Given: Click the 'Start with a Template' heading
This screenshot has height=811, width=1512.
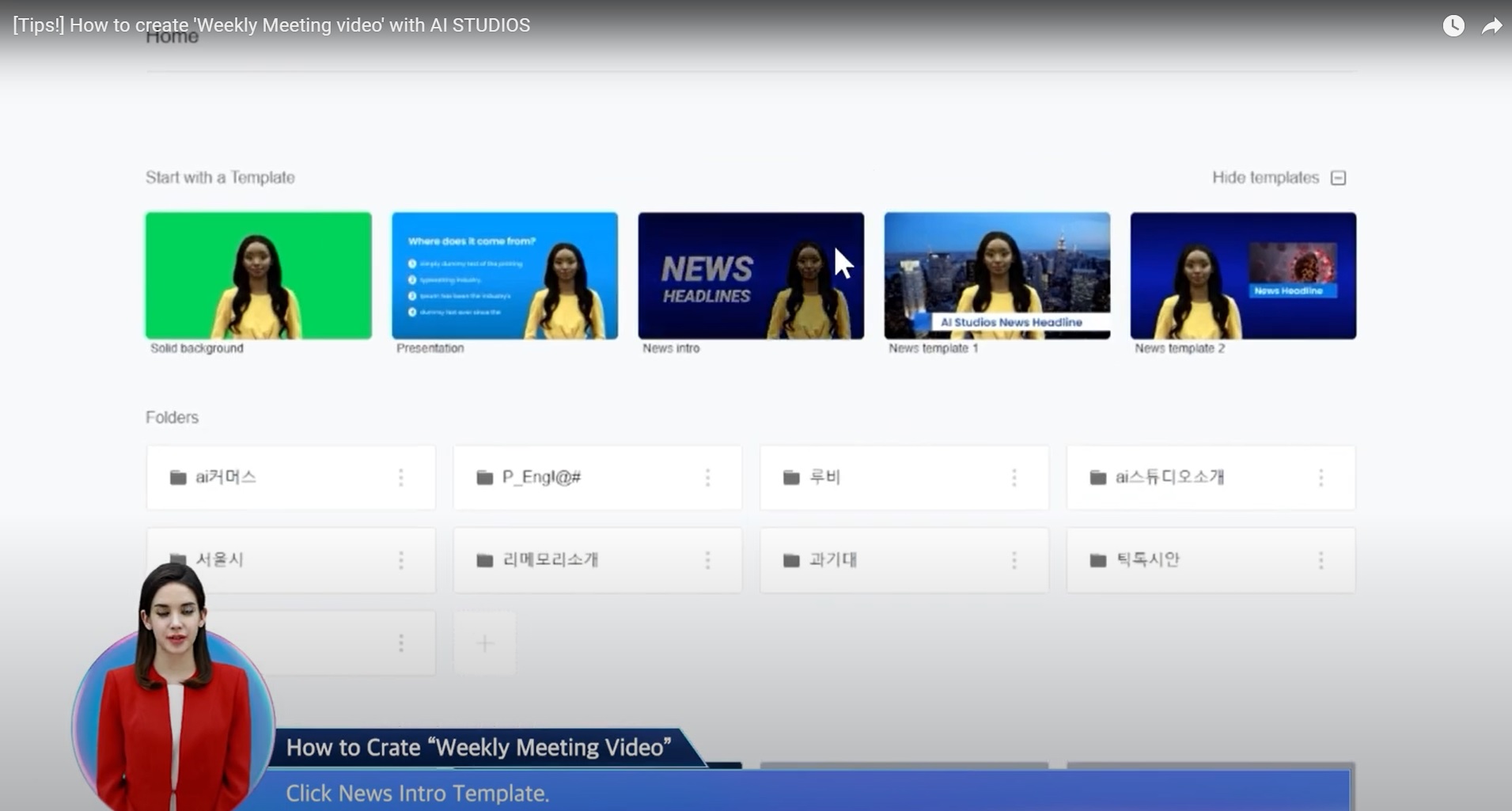Looking at the screenshot, I should [220, 178].
